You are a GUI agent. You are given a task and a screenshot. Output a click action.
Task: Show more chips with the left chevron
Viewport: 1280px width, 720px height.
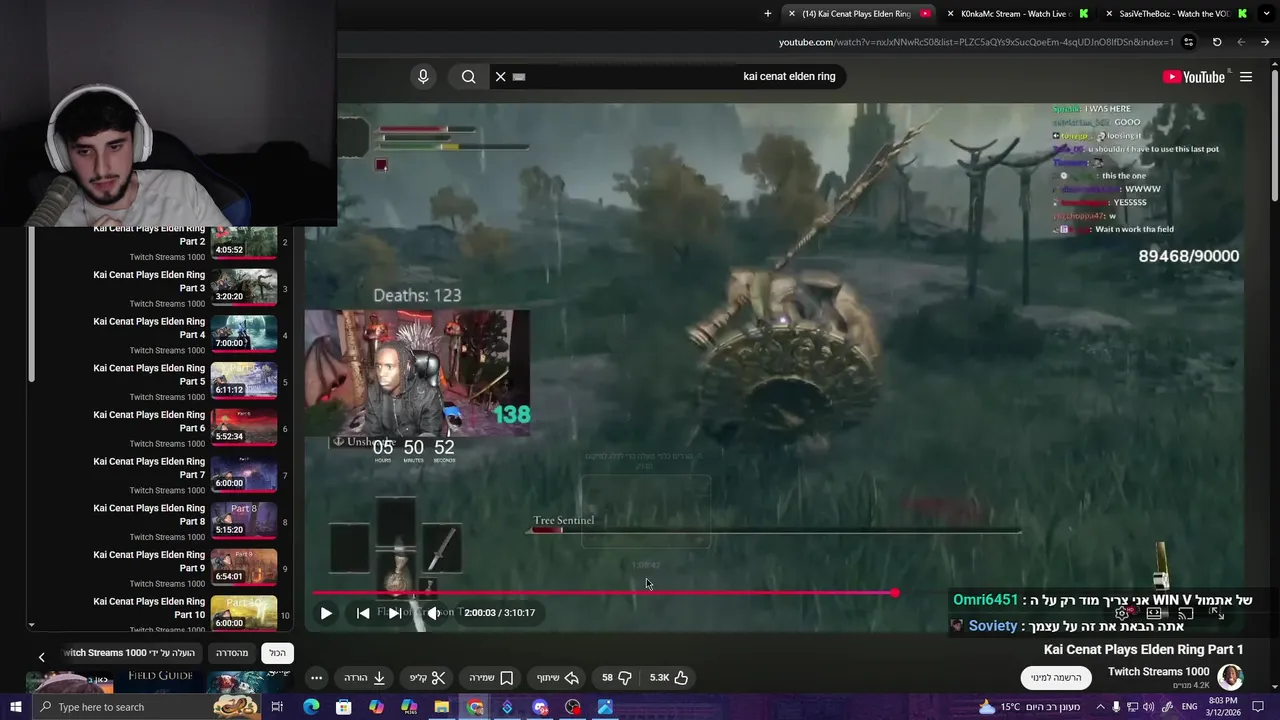click(x=41, y=657)
